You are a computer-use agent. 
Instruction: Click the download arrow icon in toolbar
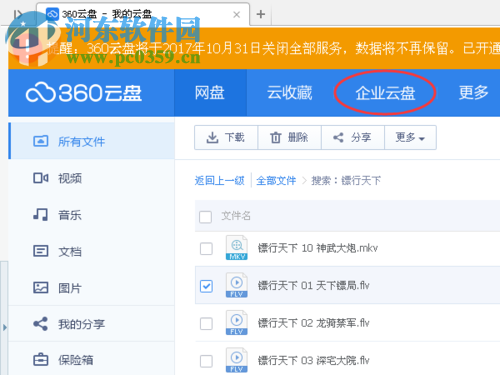pos(212,137)
